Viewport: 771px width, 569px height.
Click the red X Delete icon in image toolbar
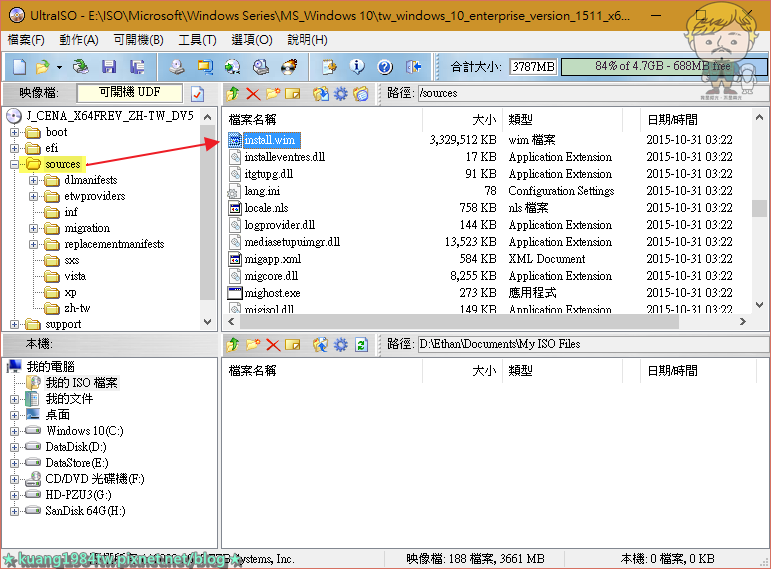(253, 93)
